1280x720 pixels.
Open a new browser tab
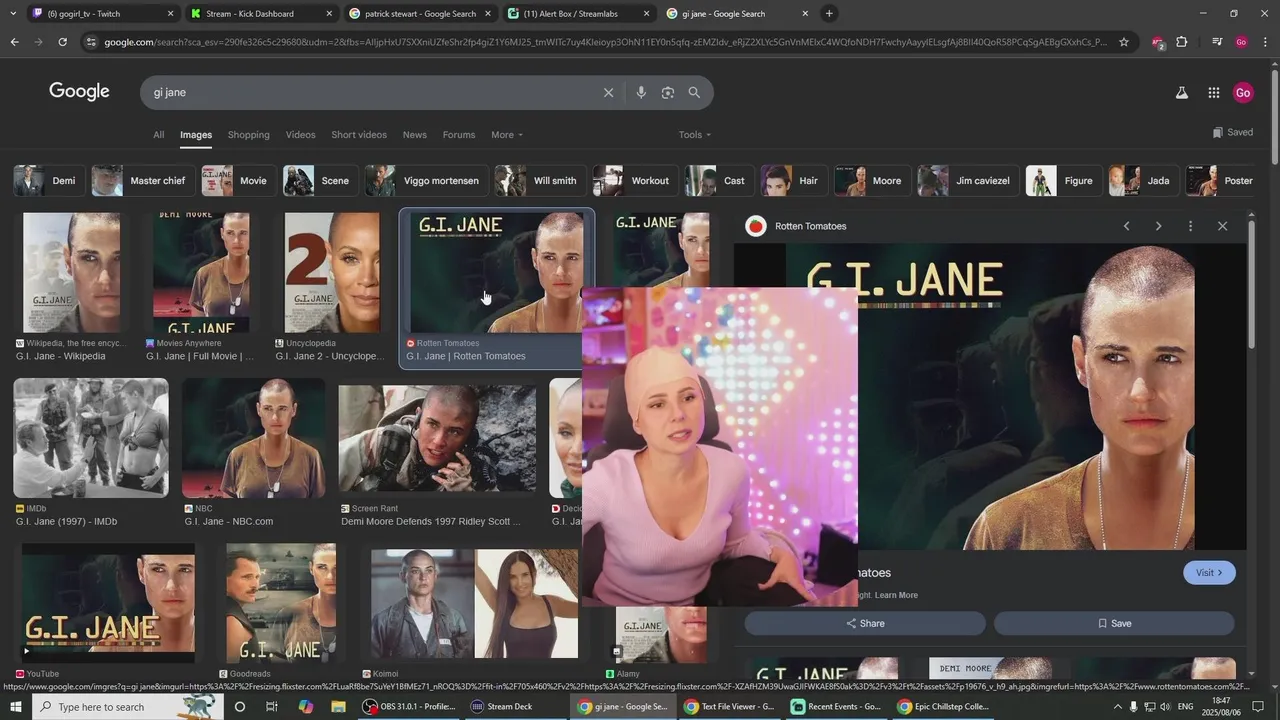(829, 14)
